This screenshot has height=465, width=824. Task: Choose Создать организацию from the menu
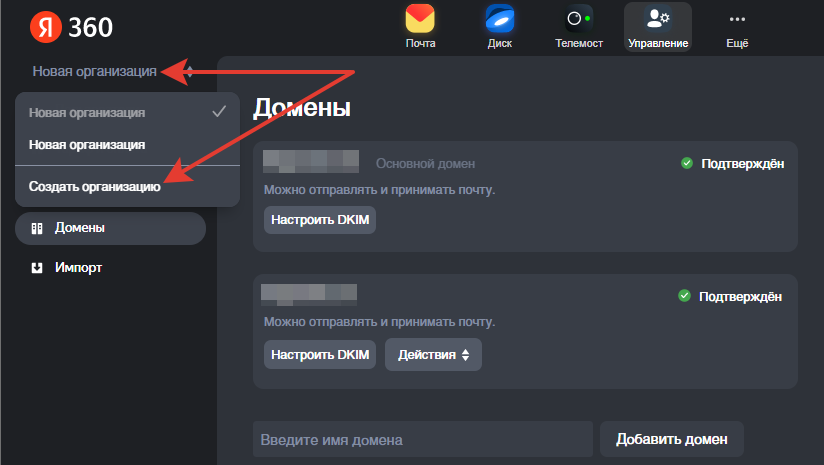pos(127,187)
